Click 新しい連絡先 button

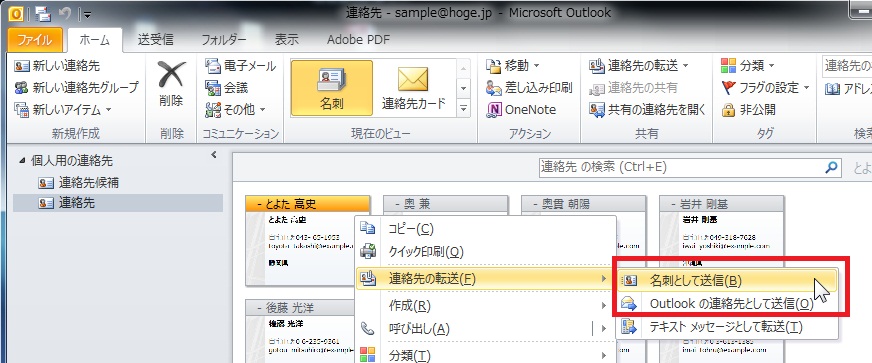click(57, 66)
